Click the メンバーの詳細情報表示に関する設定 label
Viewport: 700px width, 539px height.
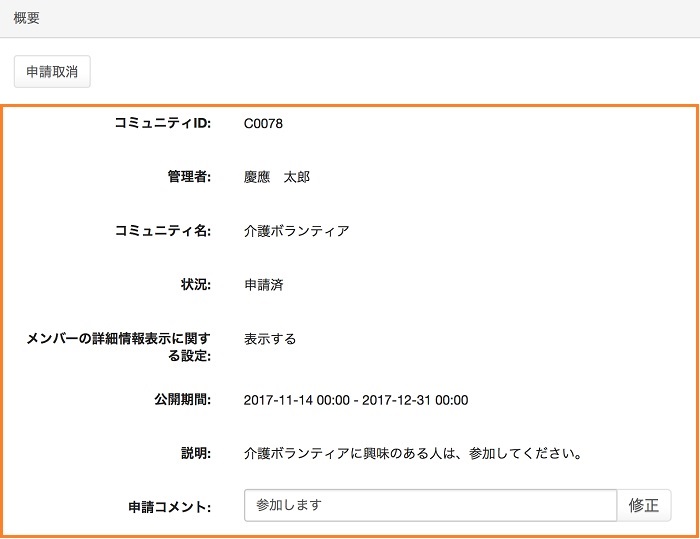[x=118, y=347]
